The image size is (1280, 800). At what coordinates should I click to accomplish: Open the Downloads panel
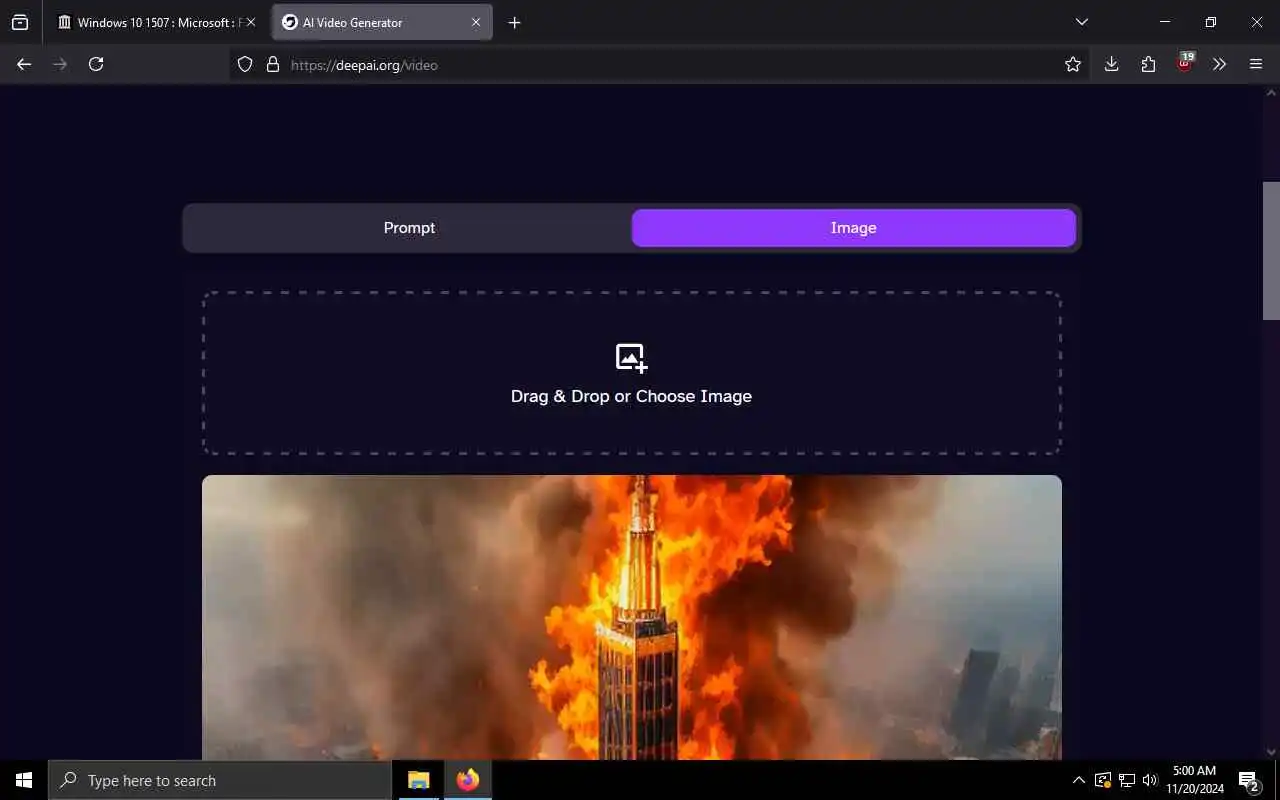pos(1111,64)
